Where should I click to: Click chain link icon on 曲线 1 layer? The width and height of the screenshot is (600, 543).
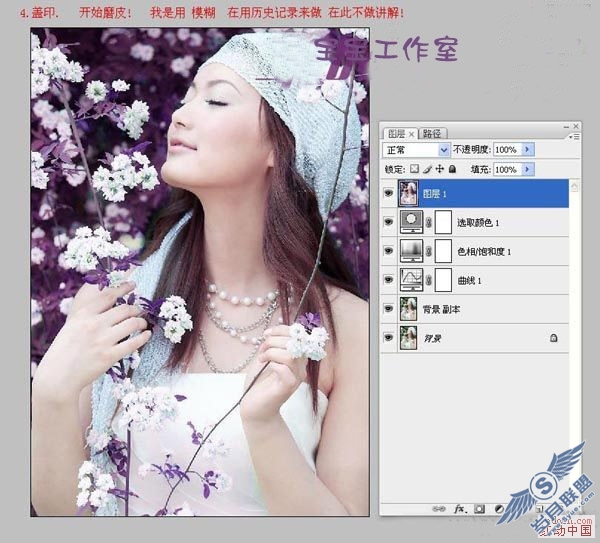[x=429, y=280]
